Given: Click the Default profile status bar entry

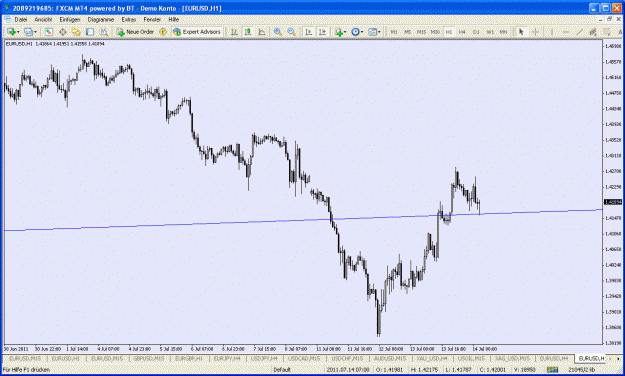Looking at the screenshot, I should click(282, 370).
